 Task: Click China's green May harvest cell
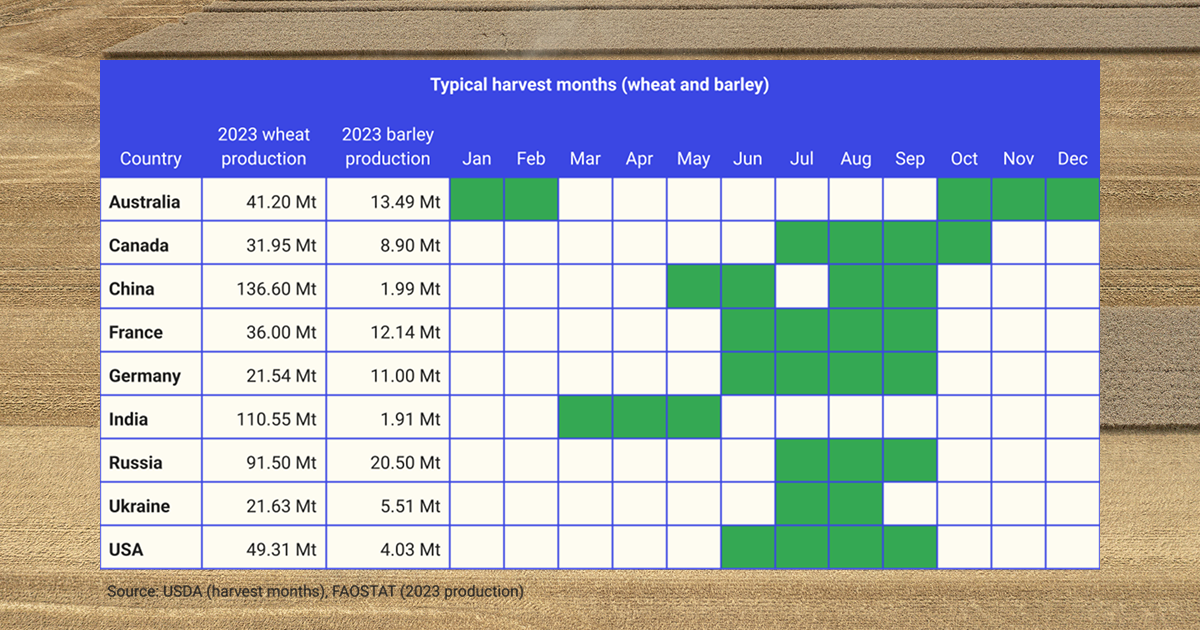tap(693, 288)
